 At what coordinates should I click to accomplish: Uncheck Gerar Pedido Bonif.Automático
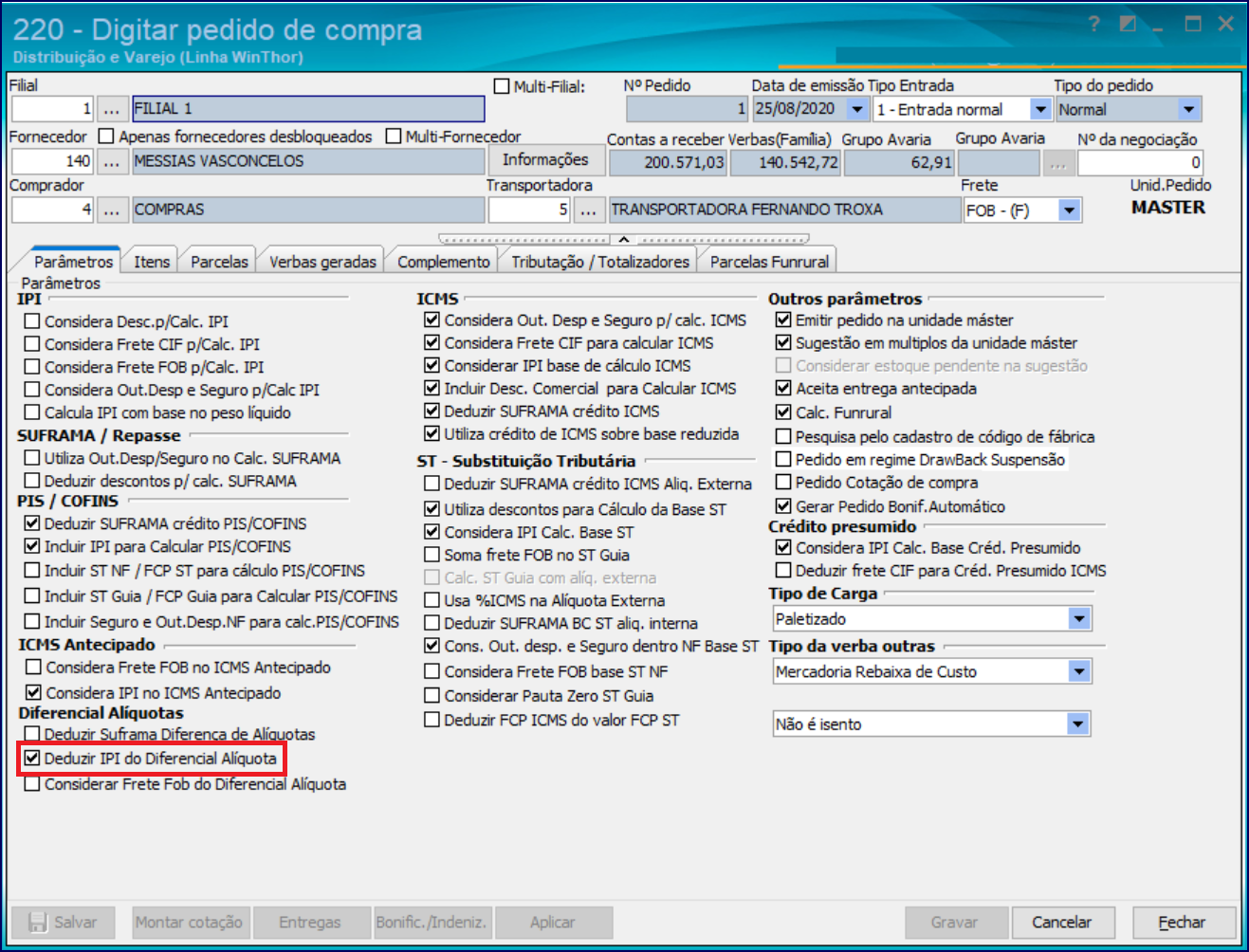pos(783,506)
